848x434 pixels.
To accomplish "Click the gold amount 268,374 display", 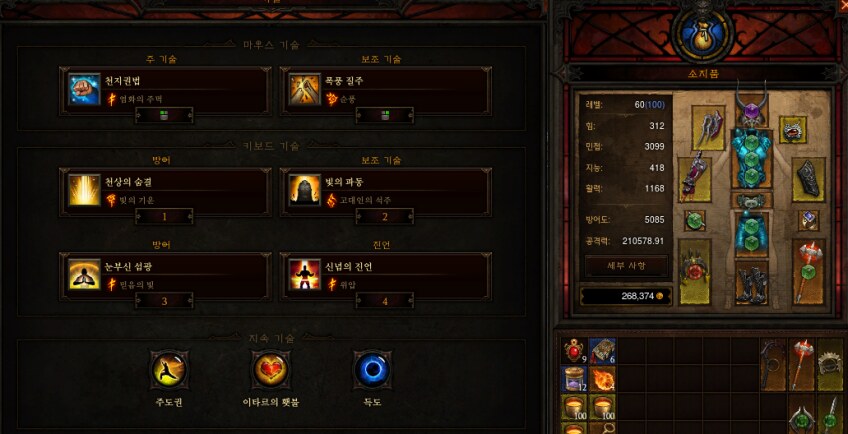I will click(x=626, y=296).
